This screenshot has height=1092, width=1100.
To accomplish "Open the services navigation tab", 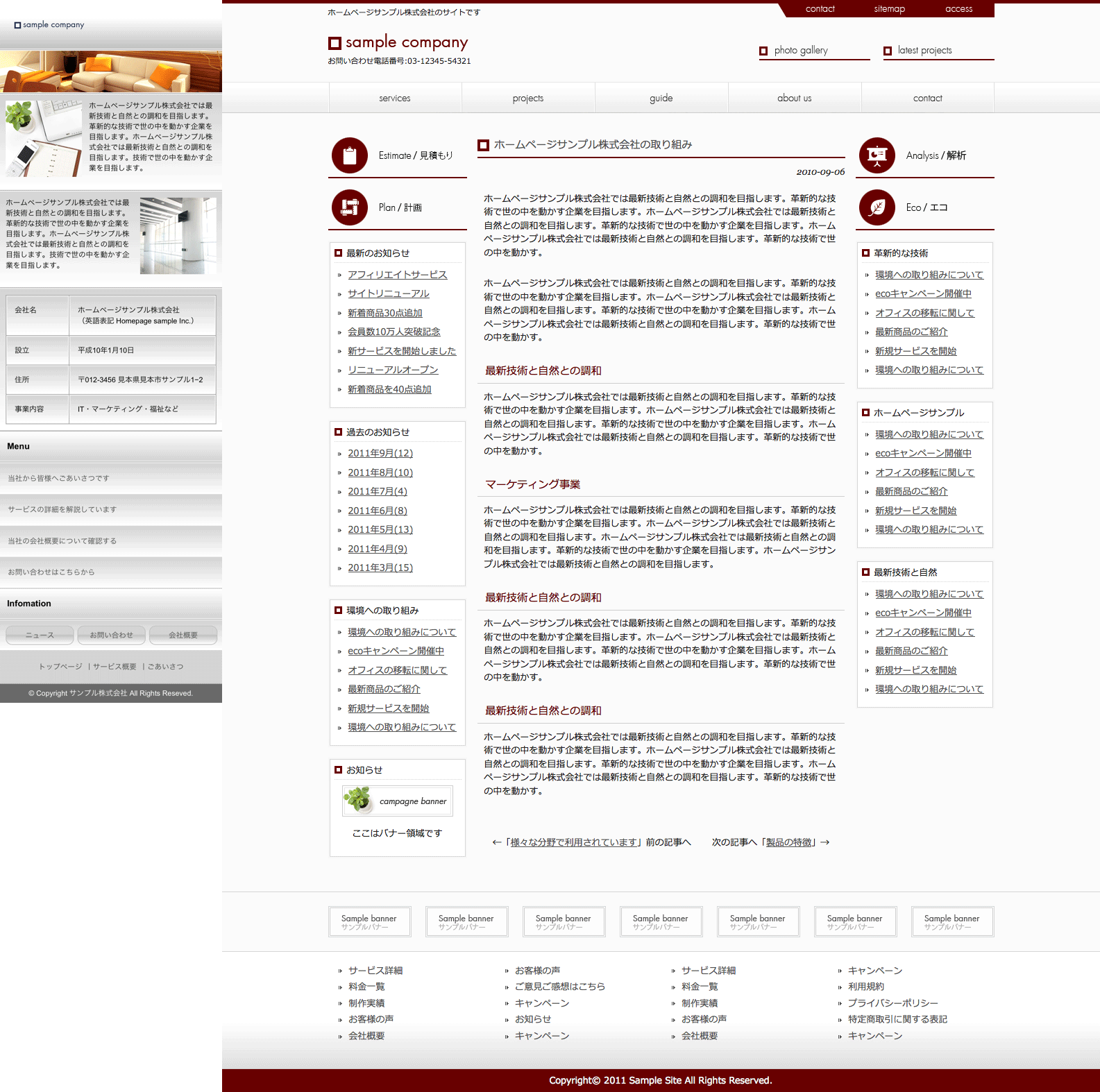I will click(x=395, y=98).
